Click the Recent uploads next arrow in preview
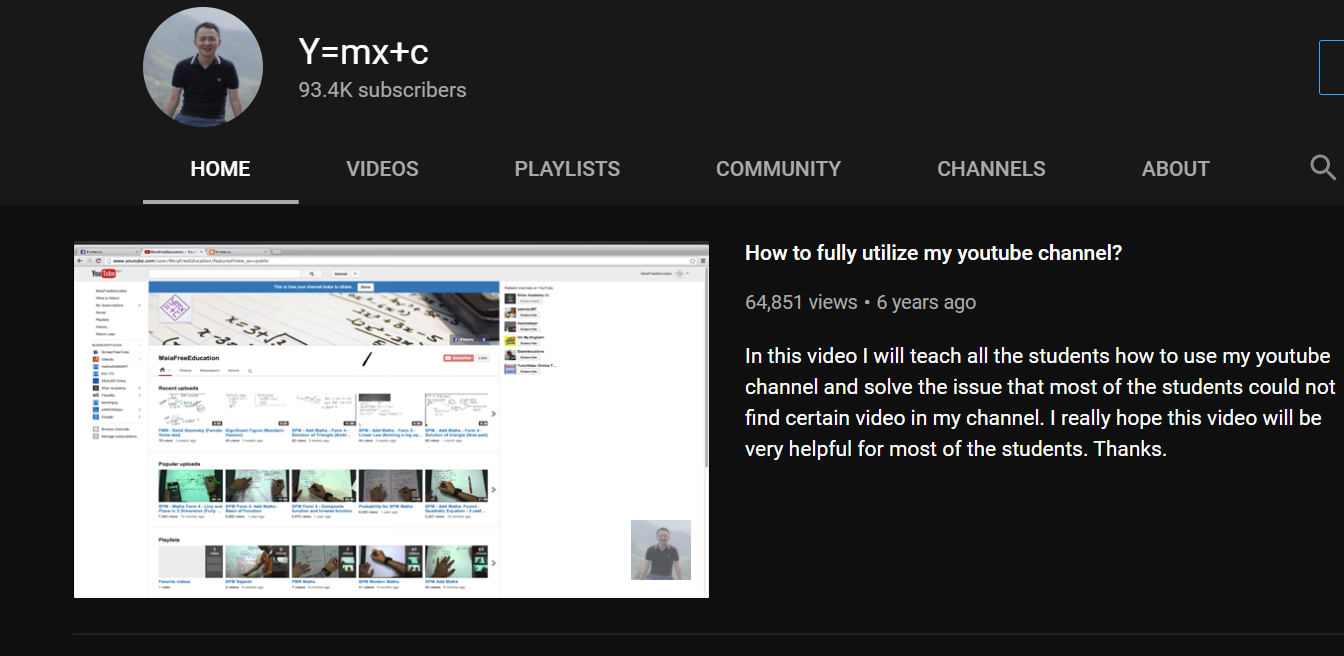 click(493, 413)
